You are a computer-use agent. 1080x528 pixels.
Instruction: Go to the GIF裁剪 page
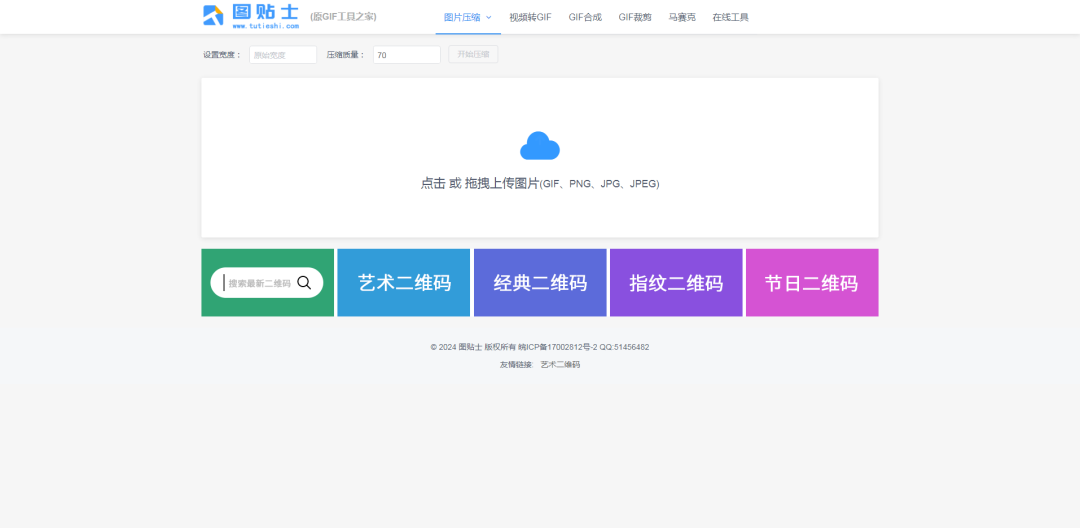click(635, 17)
